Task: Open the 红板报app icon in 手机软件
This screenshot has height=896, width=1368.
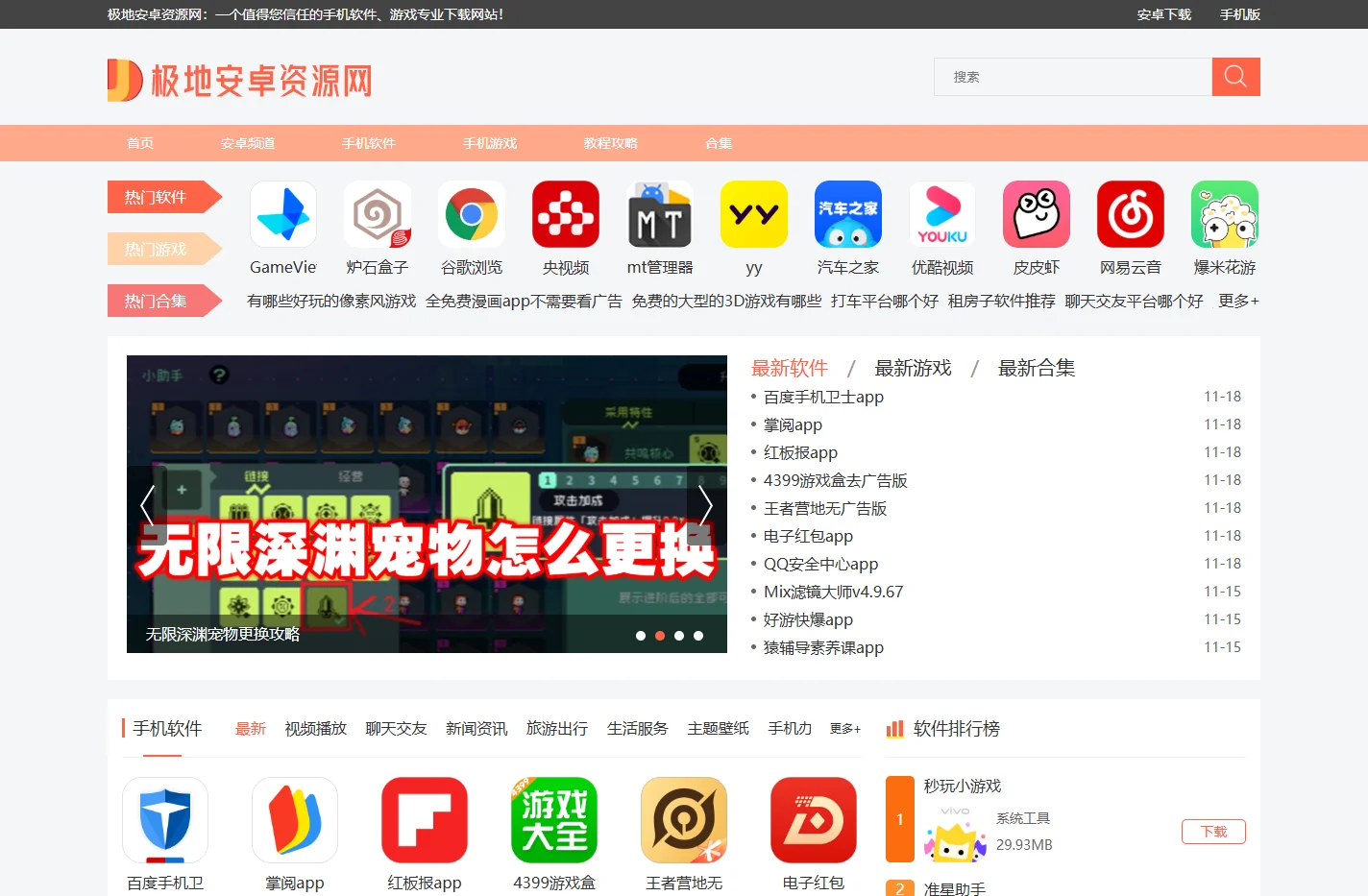Action: [x=425, y=820]
